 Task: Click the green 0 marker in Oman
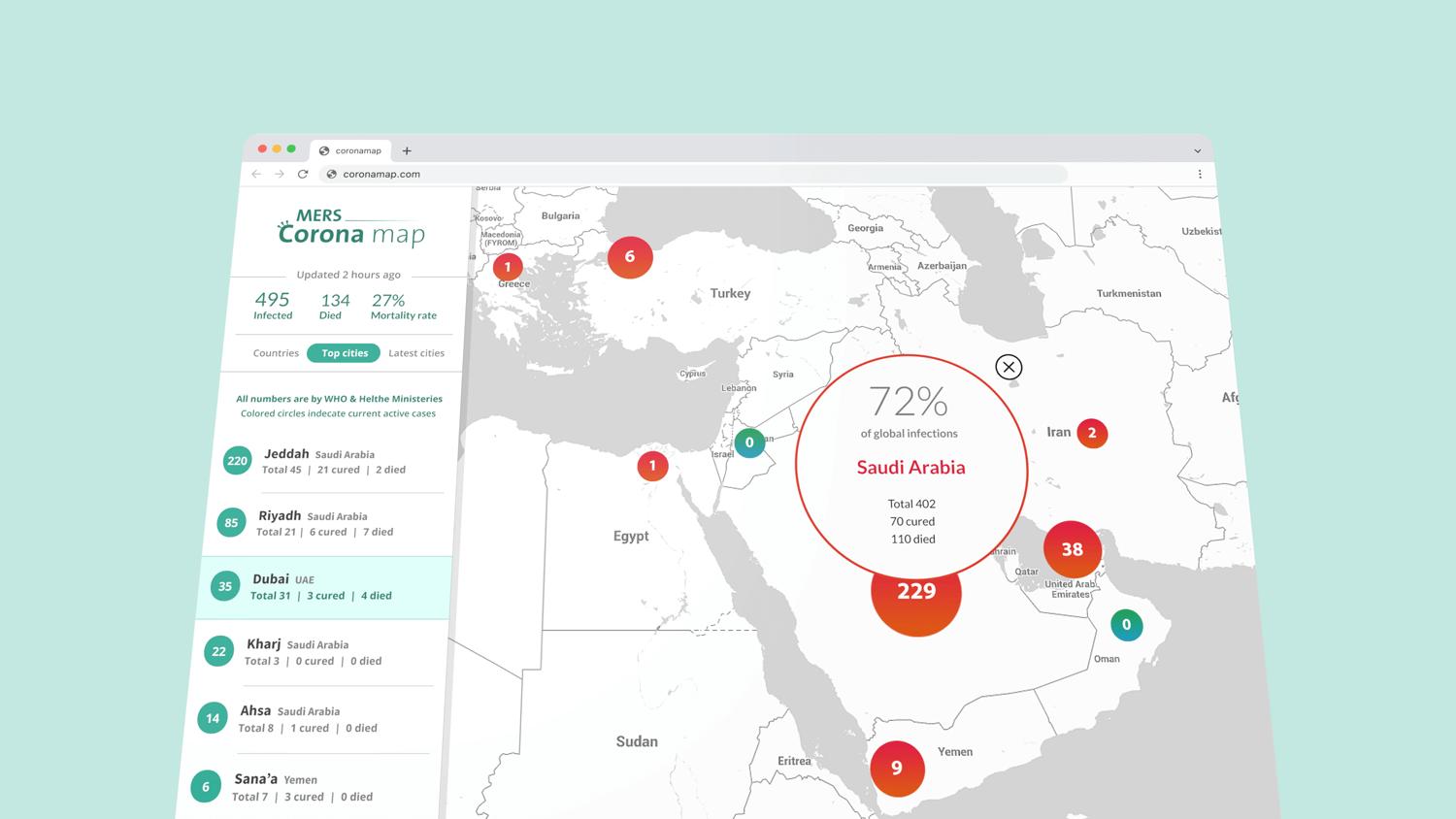(x=1126, y=625)
